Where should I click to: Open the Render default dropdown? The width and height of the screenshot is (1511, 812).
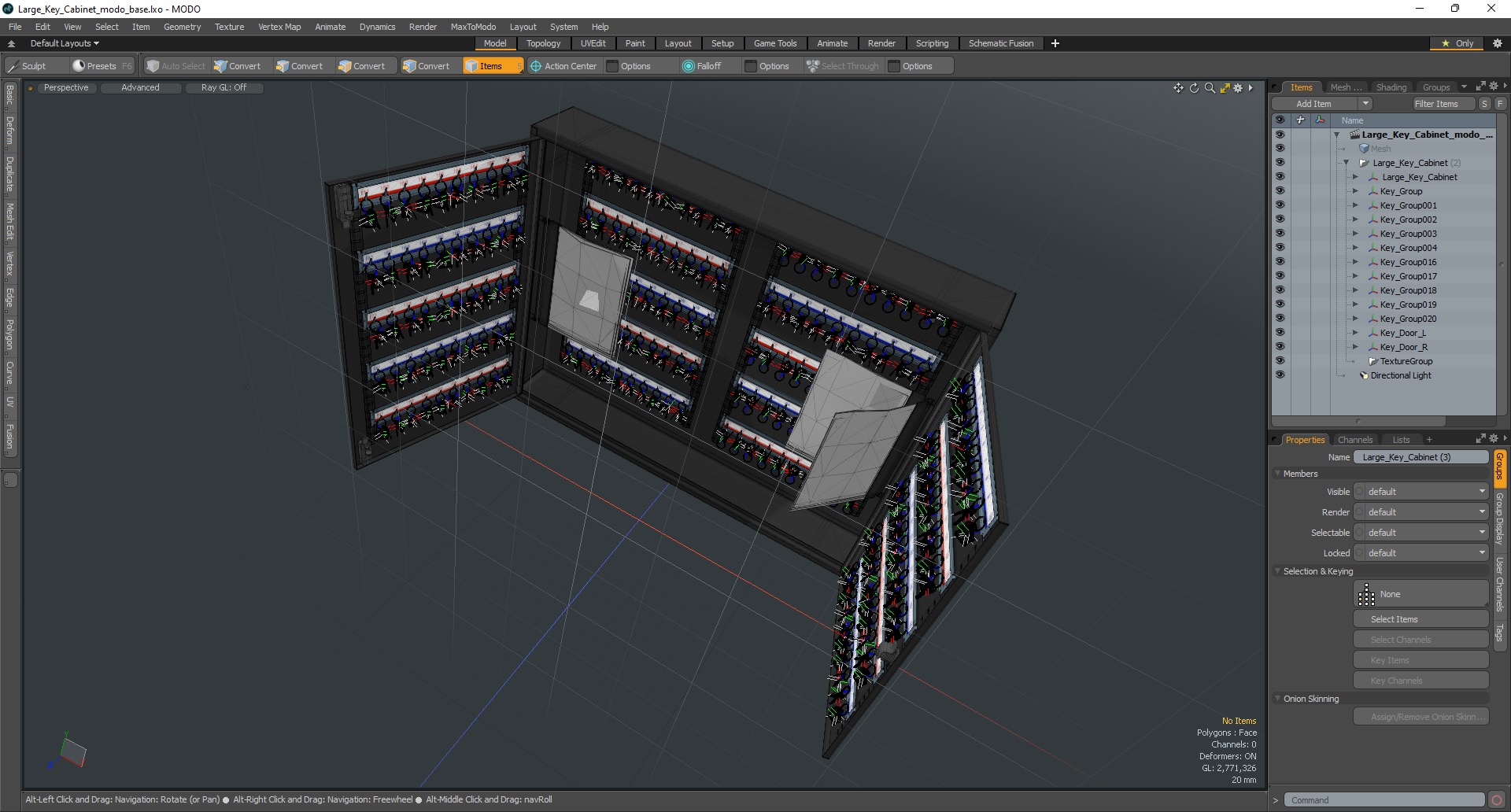pos(1421,512)
